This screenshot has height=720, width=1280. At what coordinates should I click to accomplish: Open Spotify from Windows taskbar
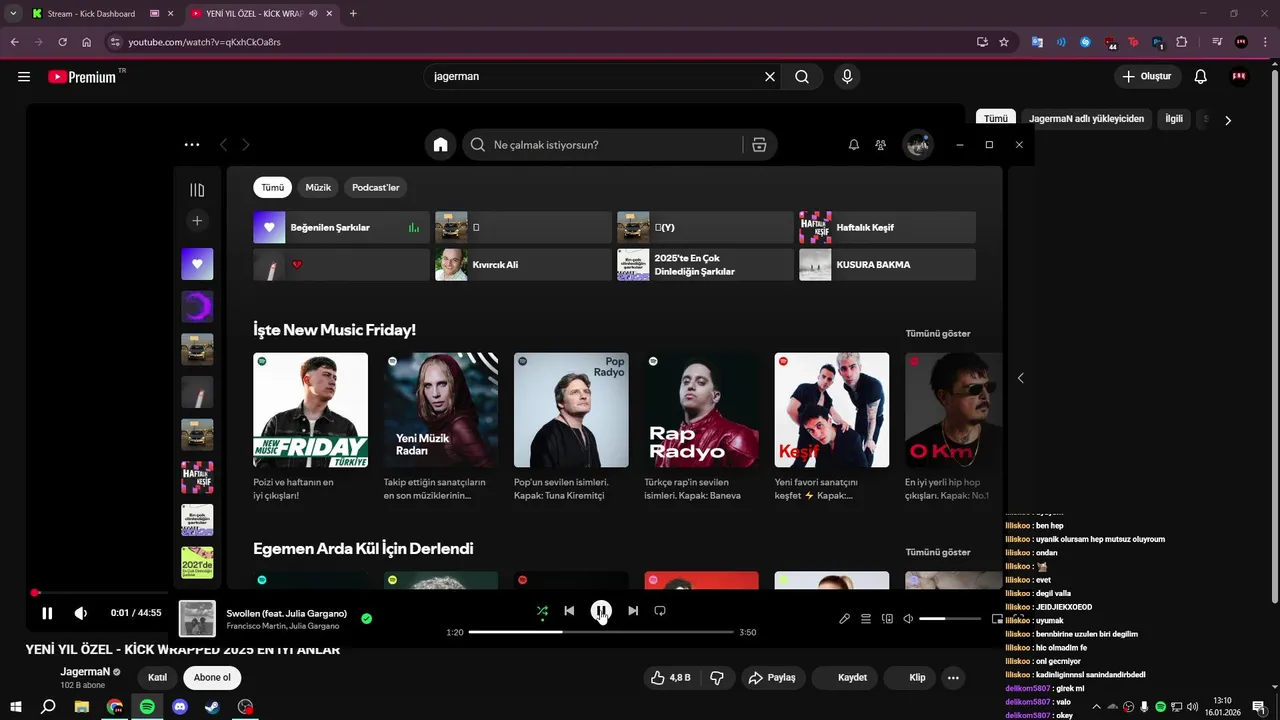147,707
